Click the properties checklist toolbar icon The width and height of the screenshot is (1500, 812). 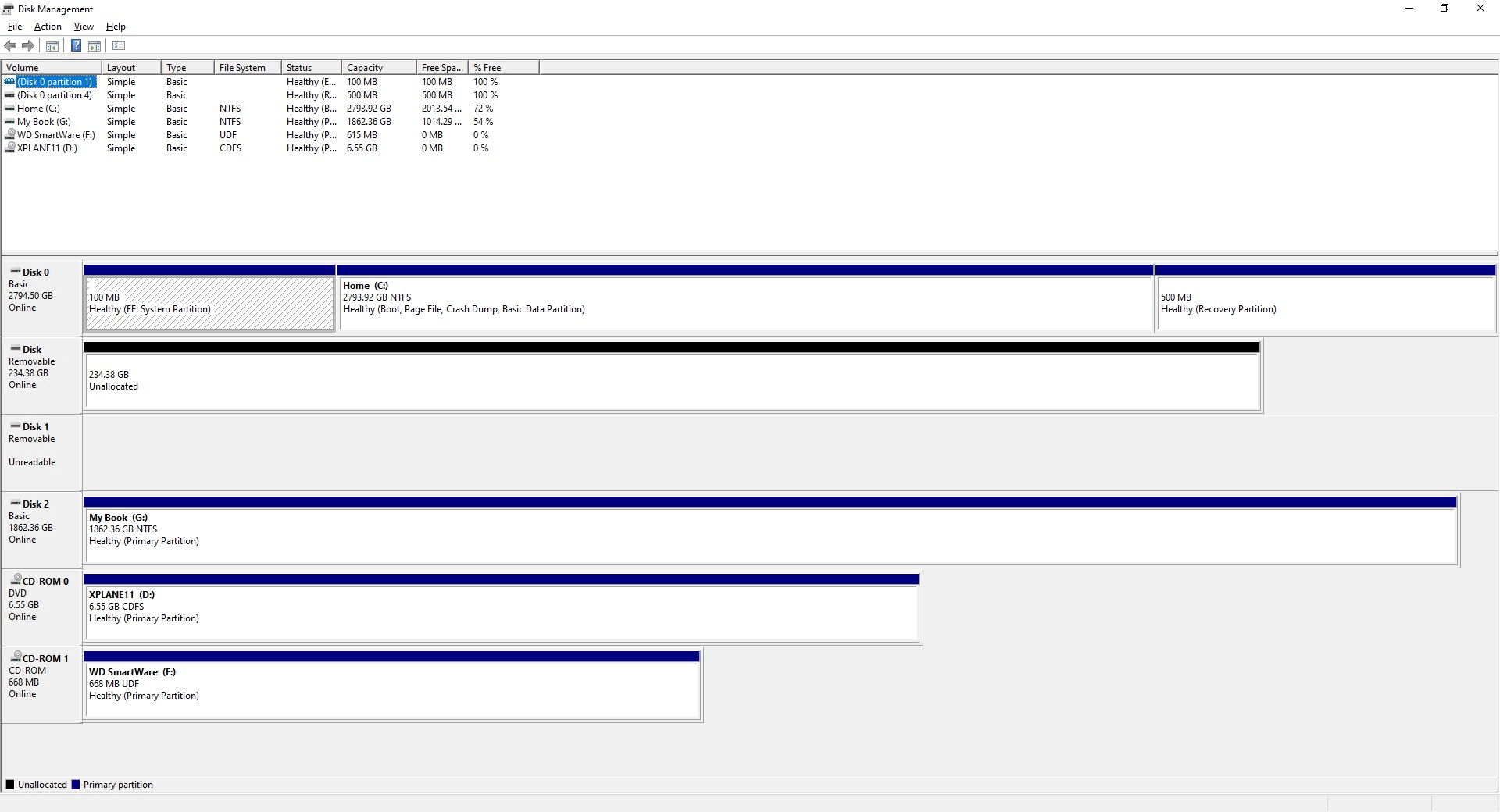pyautogui.click(x=119, y=45)
